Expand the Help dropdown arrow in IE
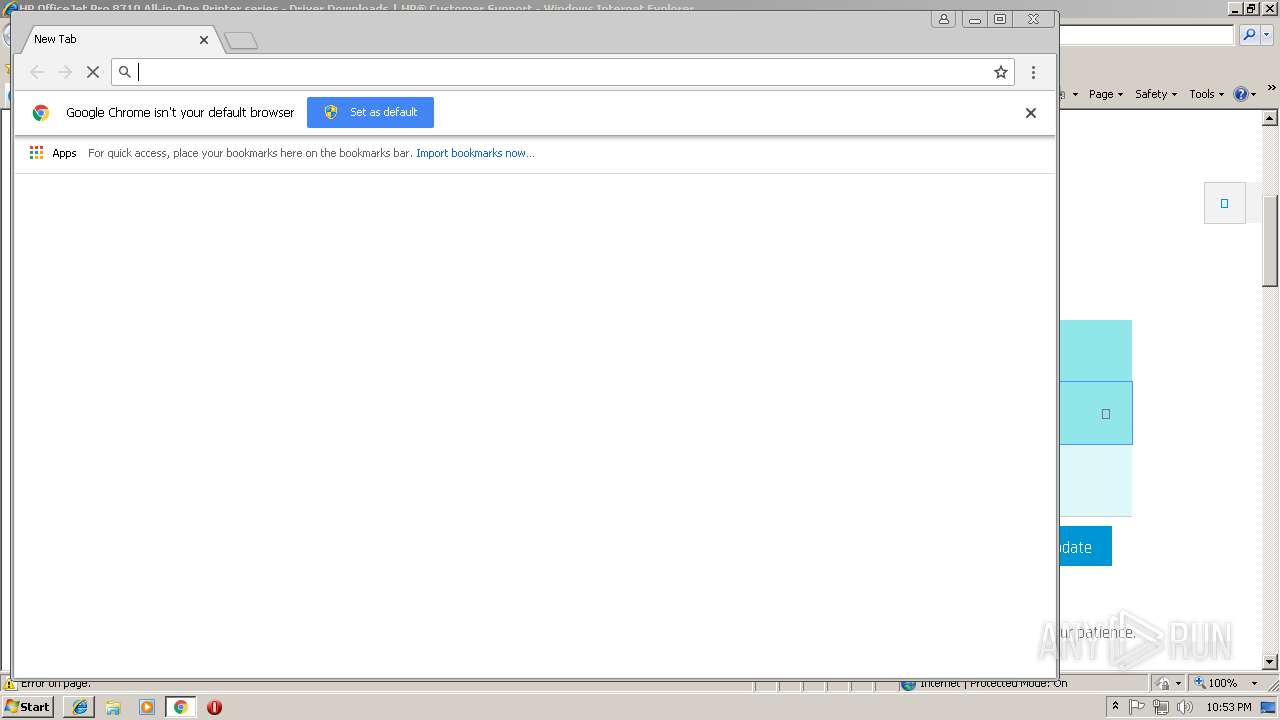Viewport: 1280px width, 720px height. pos(1252,94)
